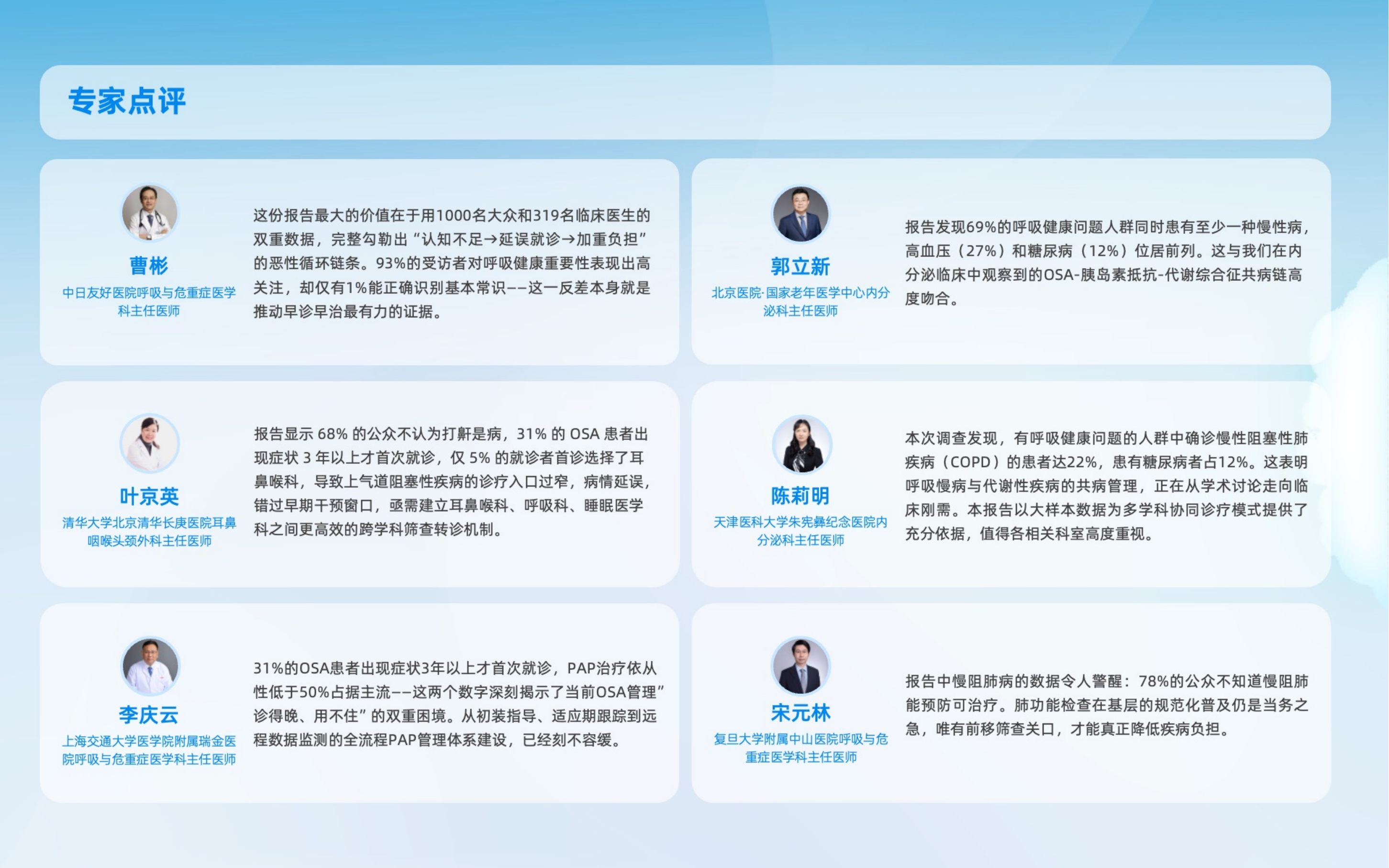The width and height of the screenshot is (1389, 868).
Task: Click comment starting 这份报告最大的价值
Action: 452,264
